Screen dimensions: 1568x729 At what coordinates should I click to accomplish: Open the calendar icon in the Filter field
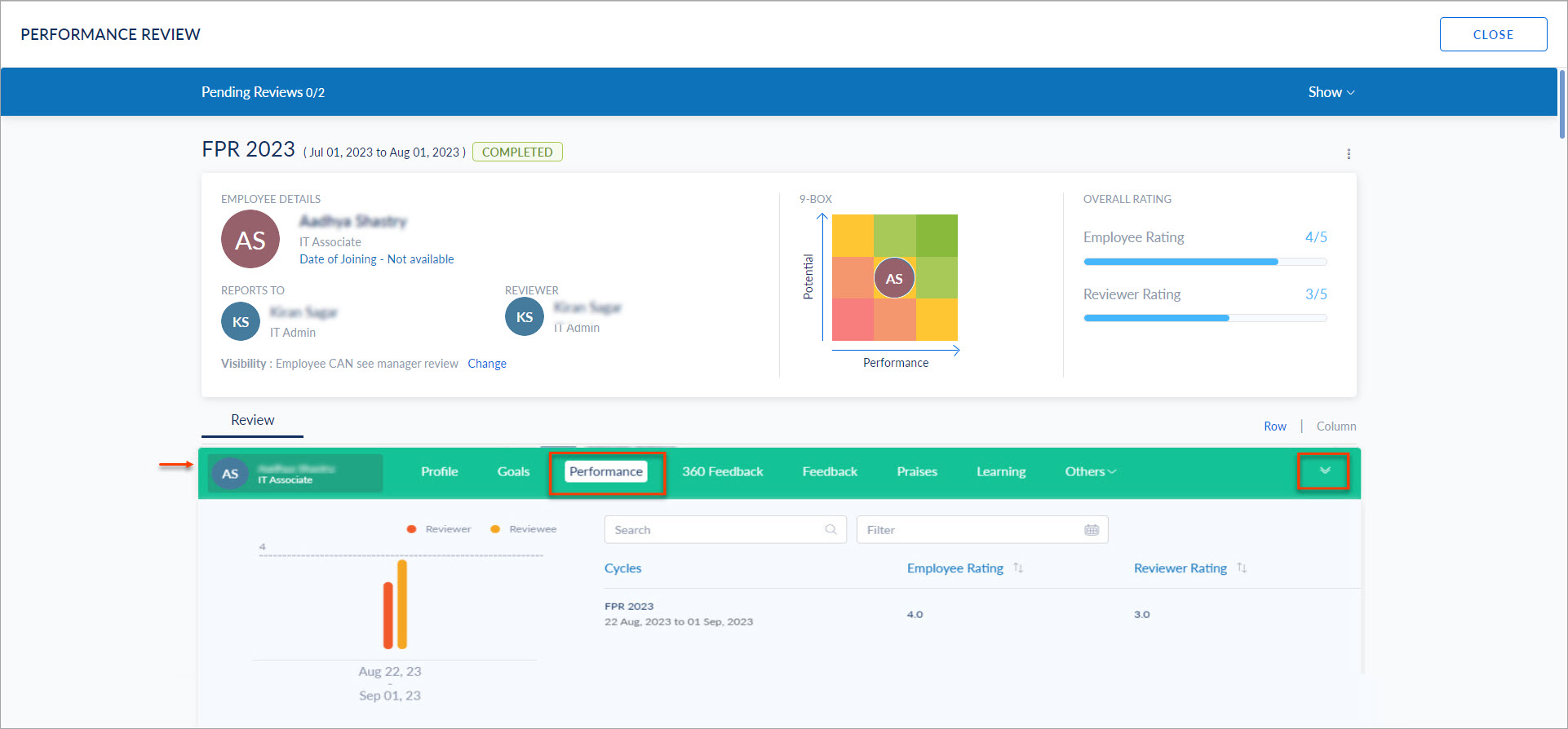tap(1092, 530)
